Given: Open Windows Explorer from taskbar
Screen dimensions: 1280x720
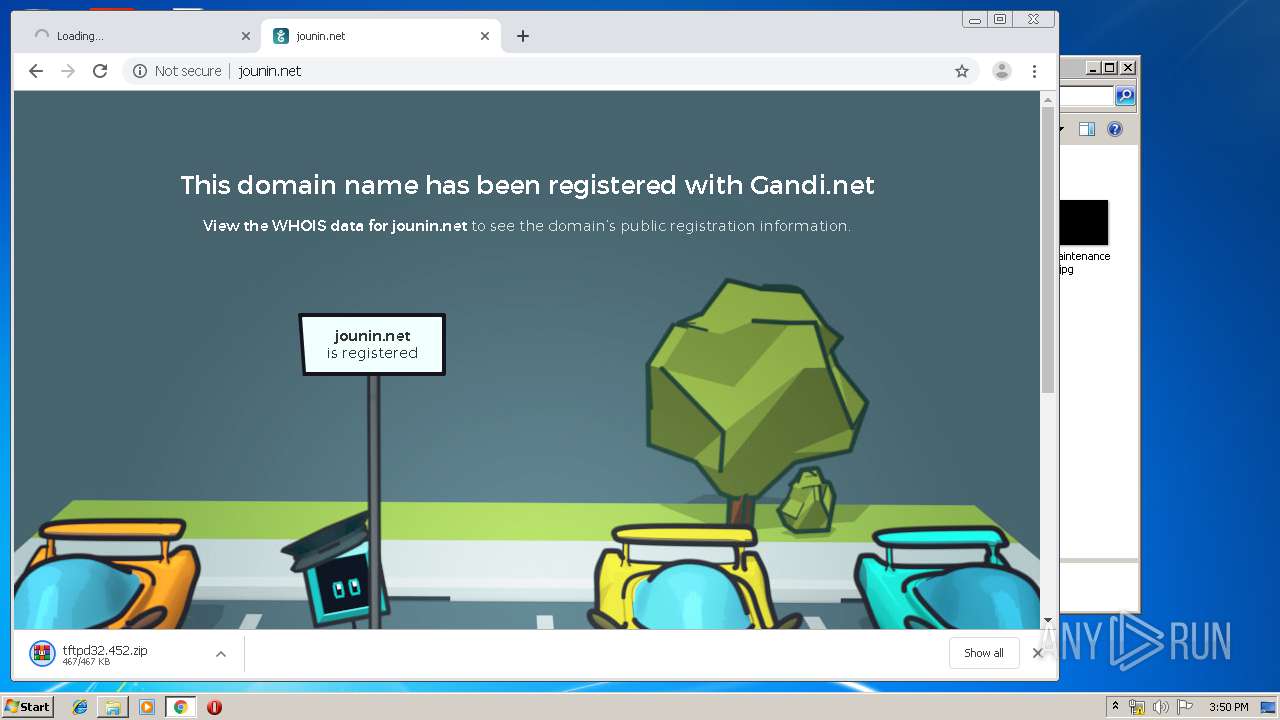Looking at the screenshot, I should [x=113, y=707].
